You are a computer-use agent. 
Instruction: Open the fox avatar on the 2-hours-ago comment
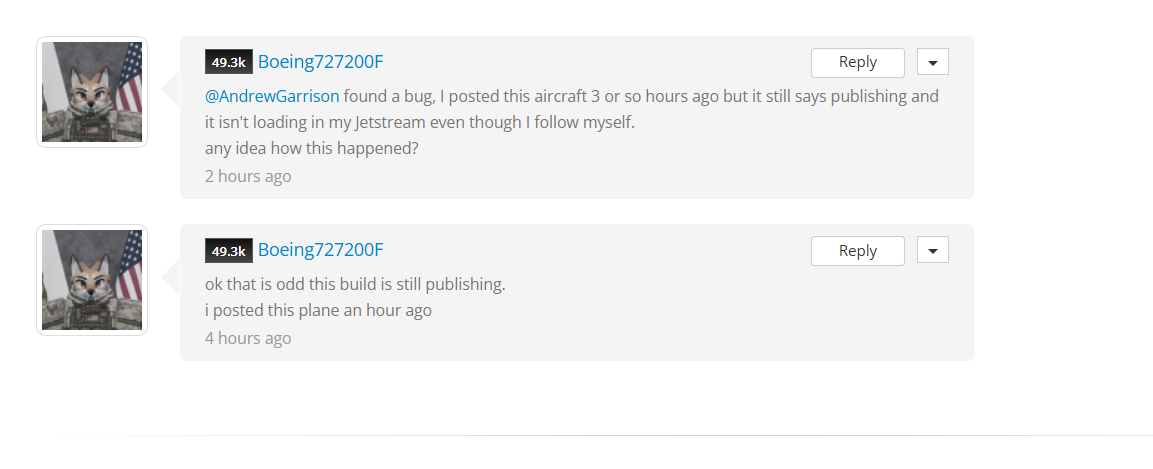(x=92, y=92)
